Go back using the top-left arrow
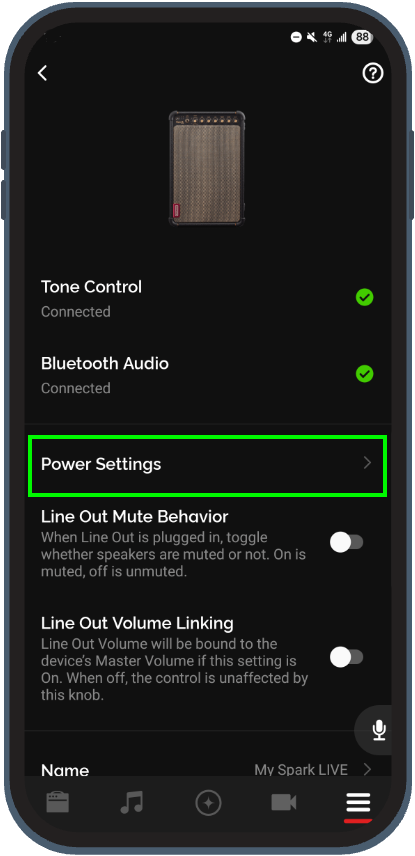415x856 pixels. [43, 73]
